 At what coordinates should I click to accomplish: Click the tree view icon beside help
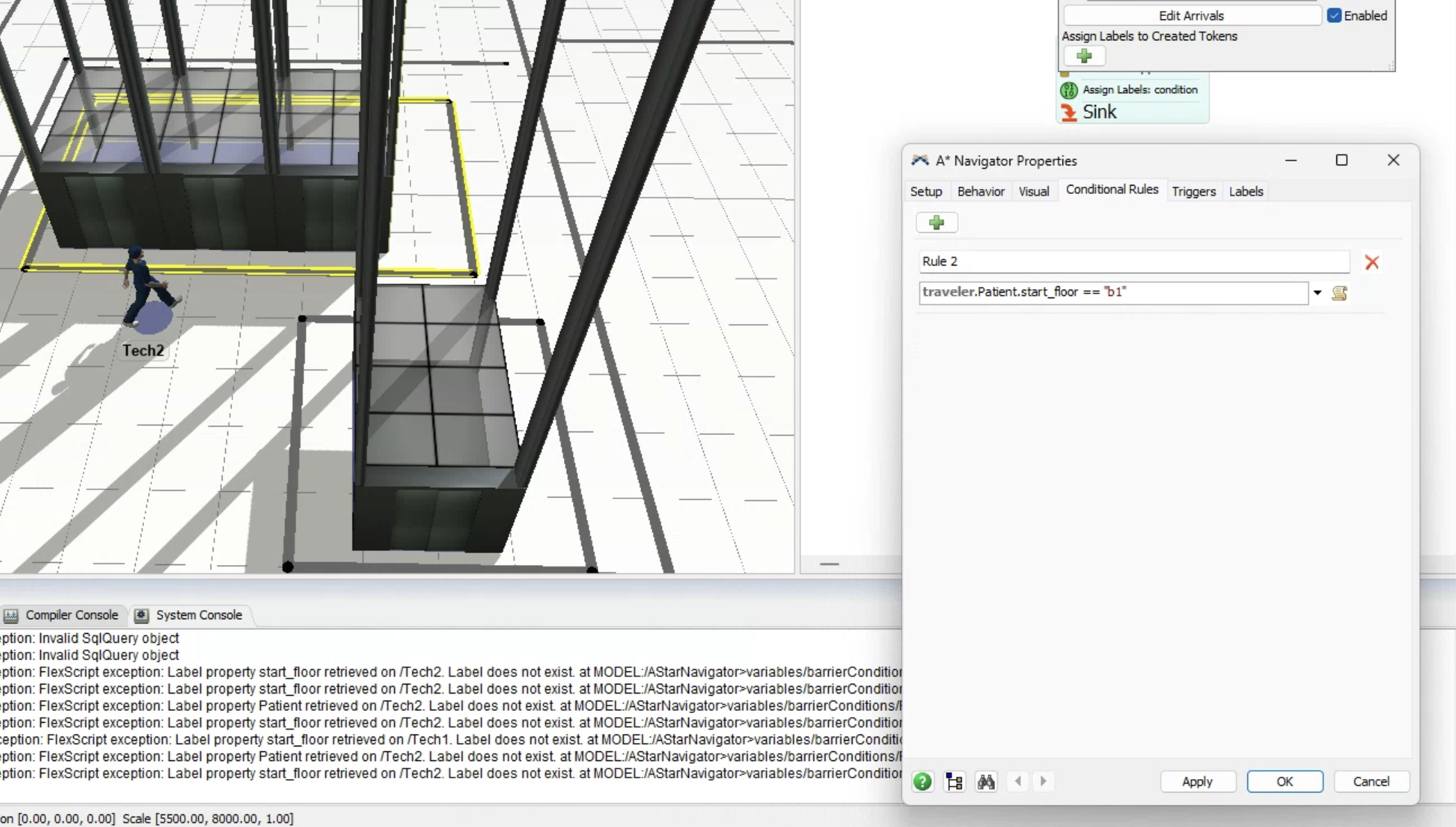tap(954, 782)
